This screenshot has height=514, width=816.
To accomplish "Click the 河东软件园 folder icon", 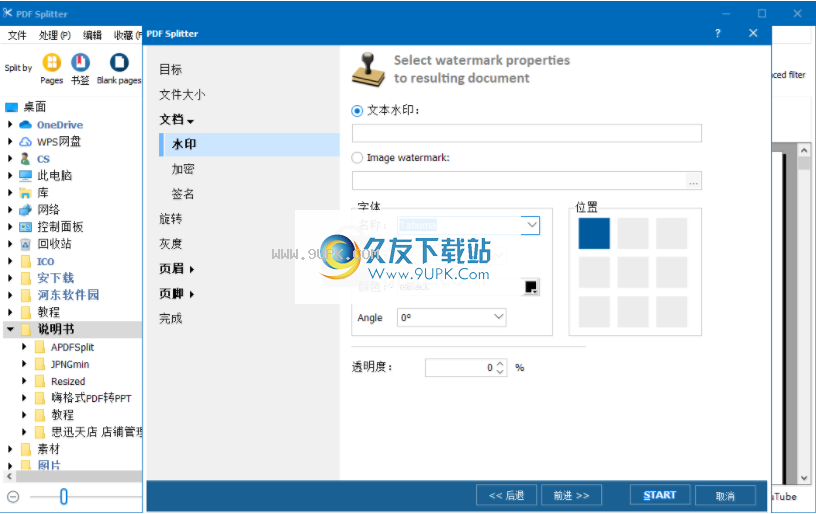I will (26, 295).
